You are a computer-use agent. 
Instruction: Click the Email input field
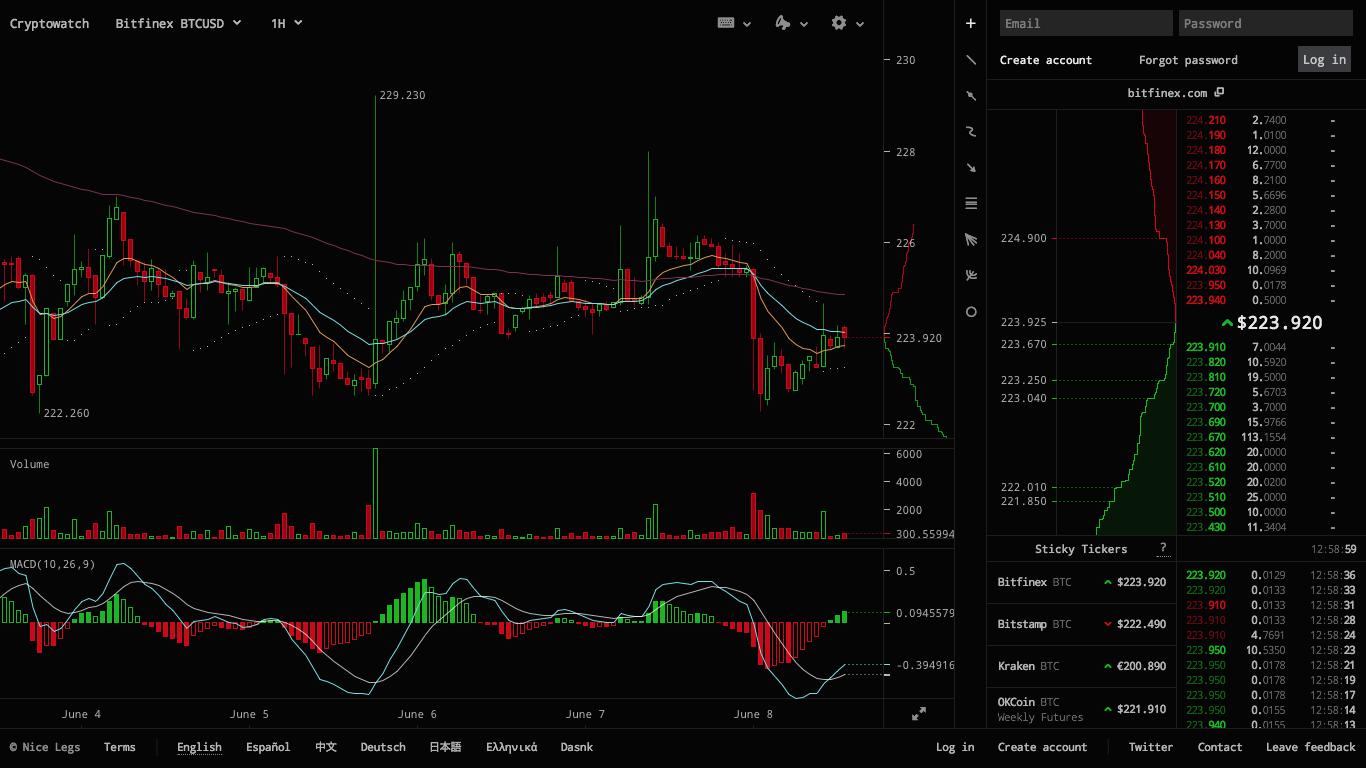pyautogui.click(x=1086, y=23)
